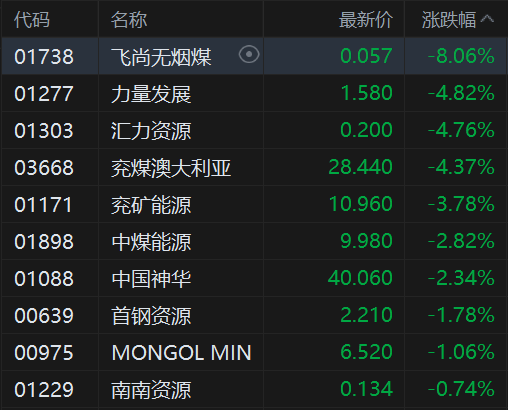Select stock code 01171

coord(43,204)
